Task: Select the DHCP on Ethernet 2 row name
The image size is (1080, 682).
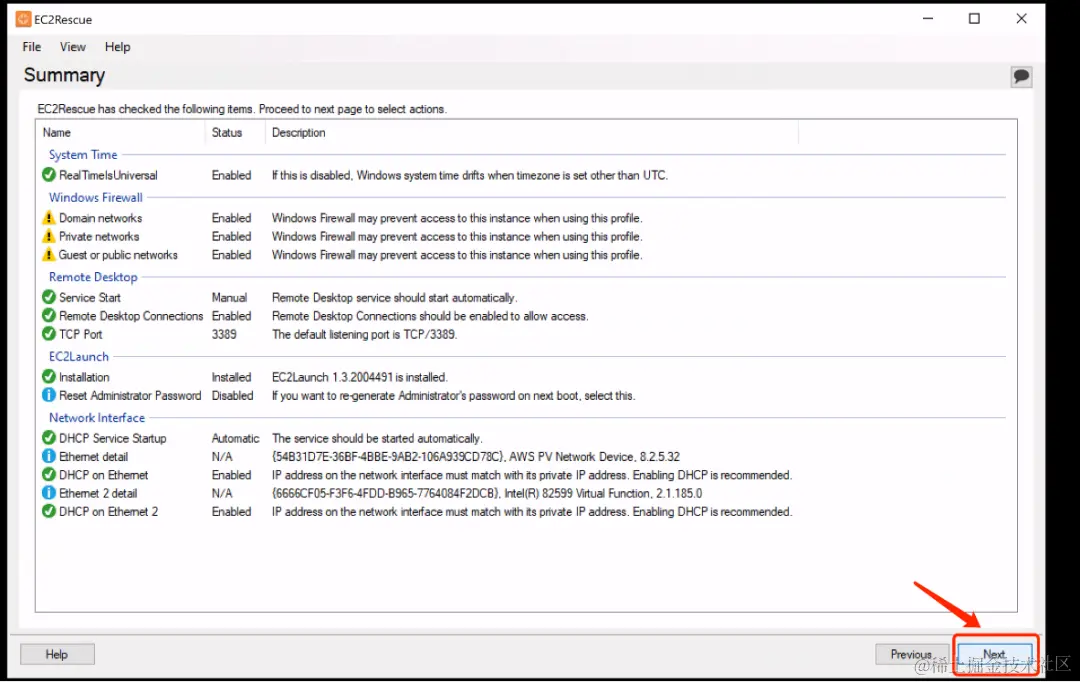Action: (108, 513)
